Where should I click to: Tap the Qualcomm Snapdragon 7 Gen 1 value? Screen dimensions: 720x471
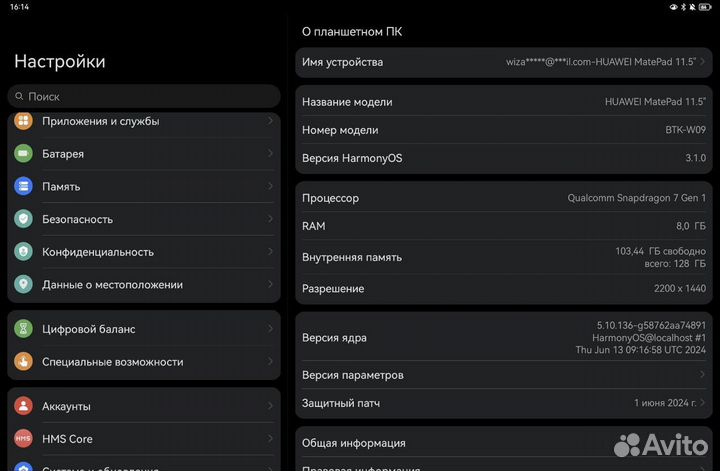pyautogui.click(x=636, y=198)
